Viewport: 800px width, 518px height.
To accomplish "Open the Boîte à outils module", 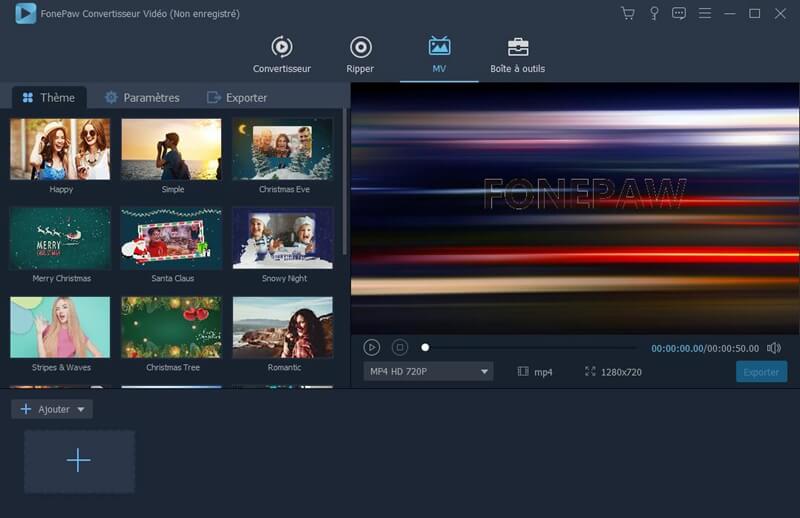I will click(x=517, y=55).
